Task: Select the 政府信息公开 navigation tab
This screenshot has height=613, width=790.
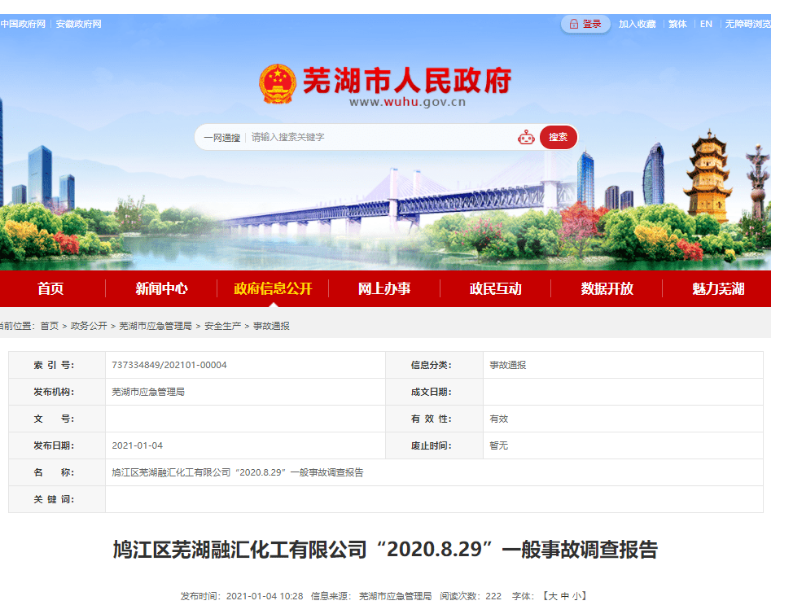Action: point(273,289)
